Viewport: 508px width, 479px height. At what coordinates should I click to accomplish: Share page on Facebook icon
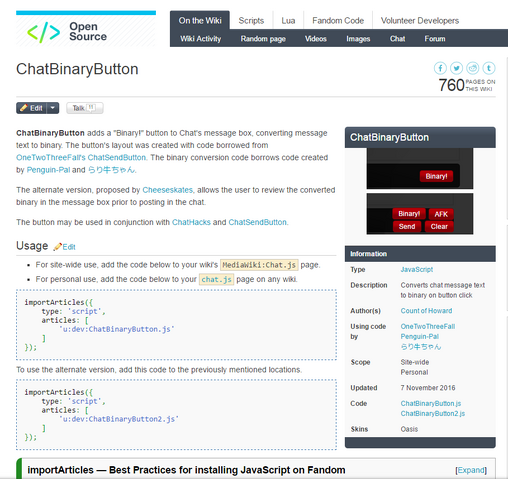click(x=440, y=68)
